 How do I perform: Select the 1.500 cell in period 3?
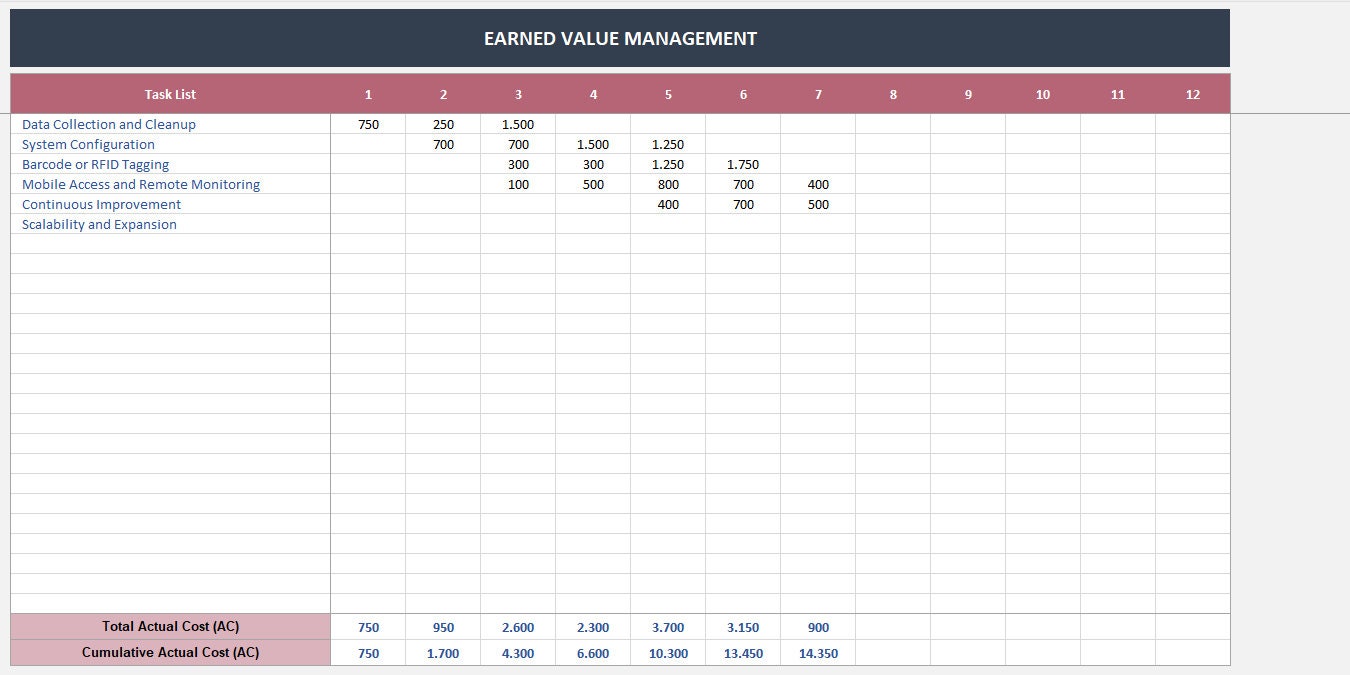click(518, 124)
